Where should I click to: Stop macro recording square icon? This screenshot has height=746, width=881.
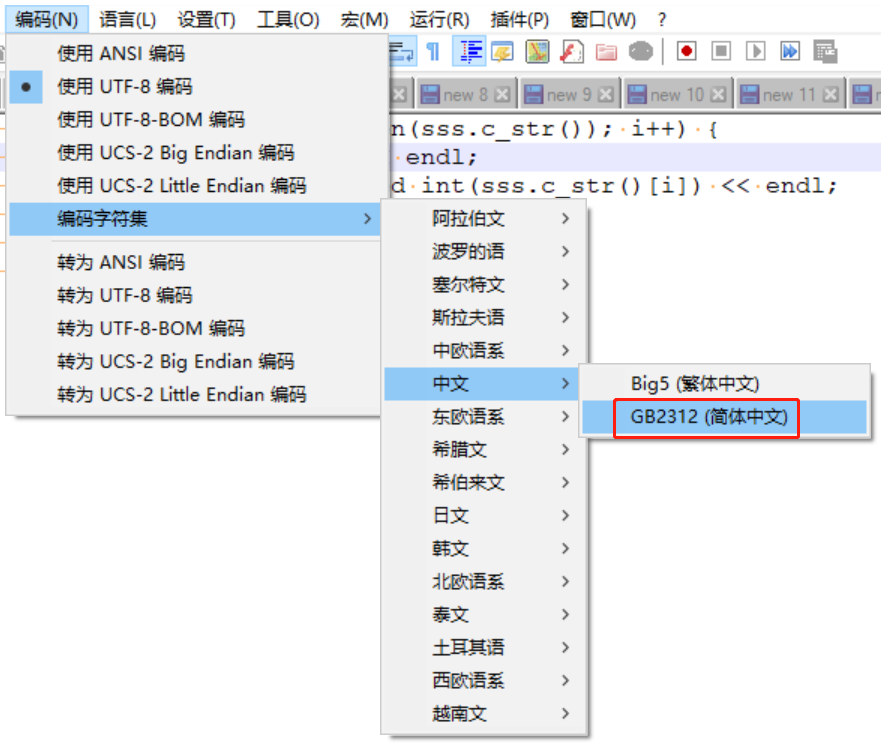[x=721, y=52]
